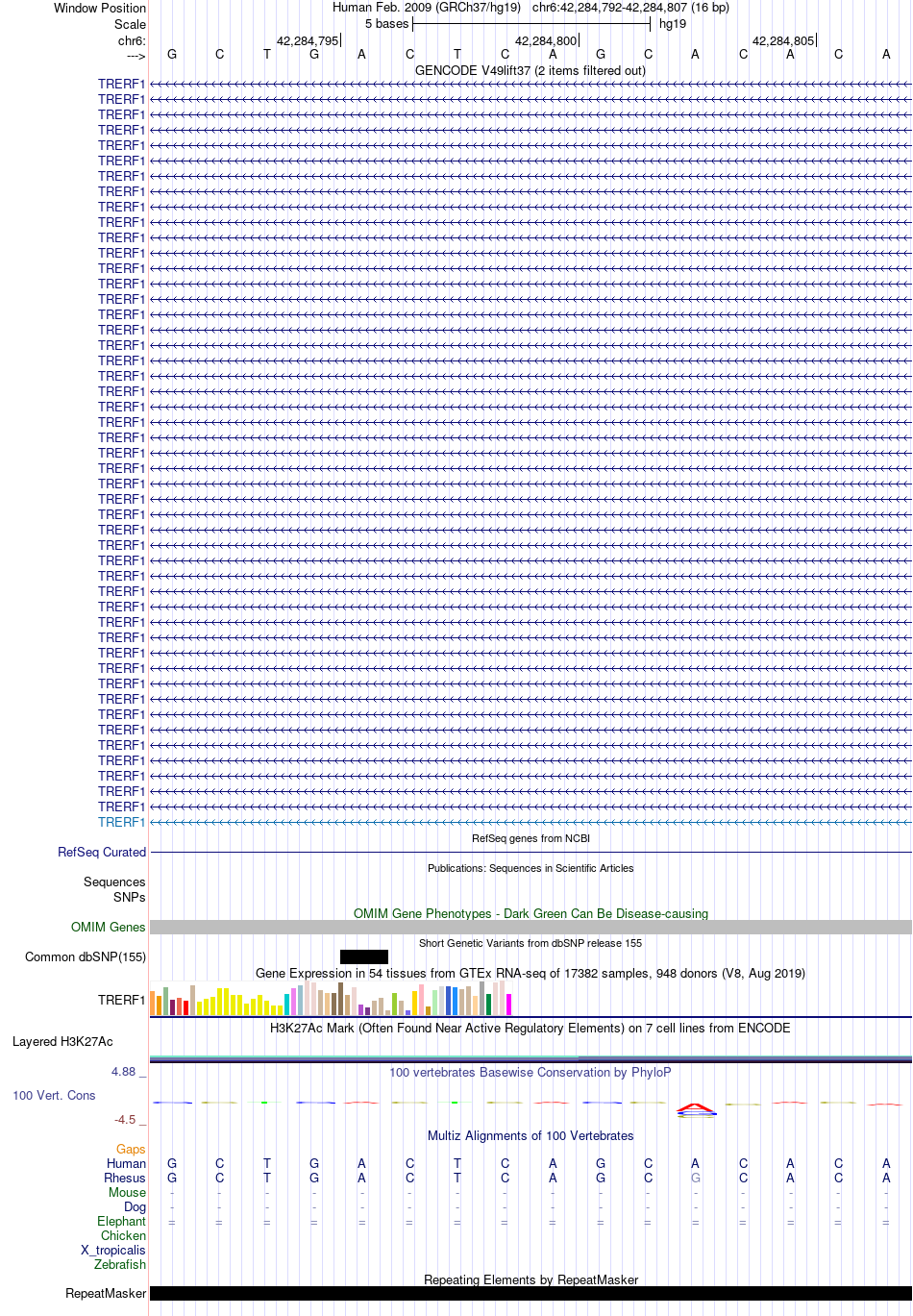This screenshot has height=1316, width=913.
Task: Select the Rhesus alignment row label
Action: pos(125,1178)
